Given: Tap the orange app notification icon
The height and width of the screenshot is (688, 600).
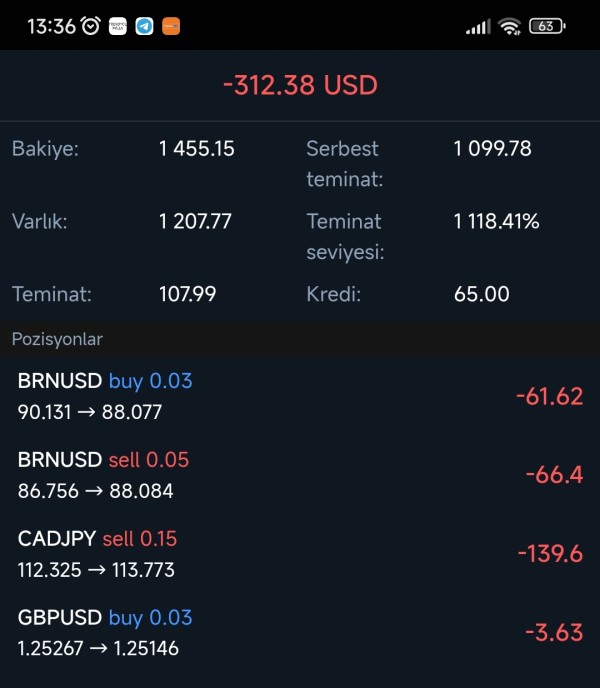Looking at the screenshot, I should pyautogui.click(x=171, y=26).
